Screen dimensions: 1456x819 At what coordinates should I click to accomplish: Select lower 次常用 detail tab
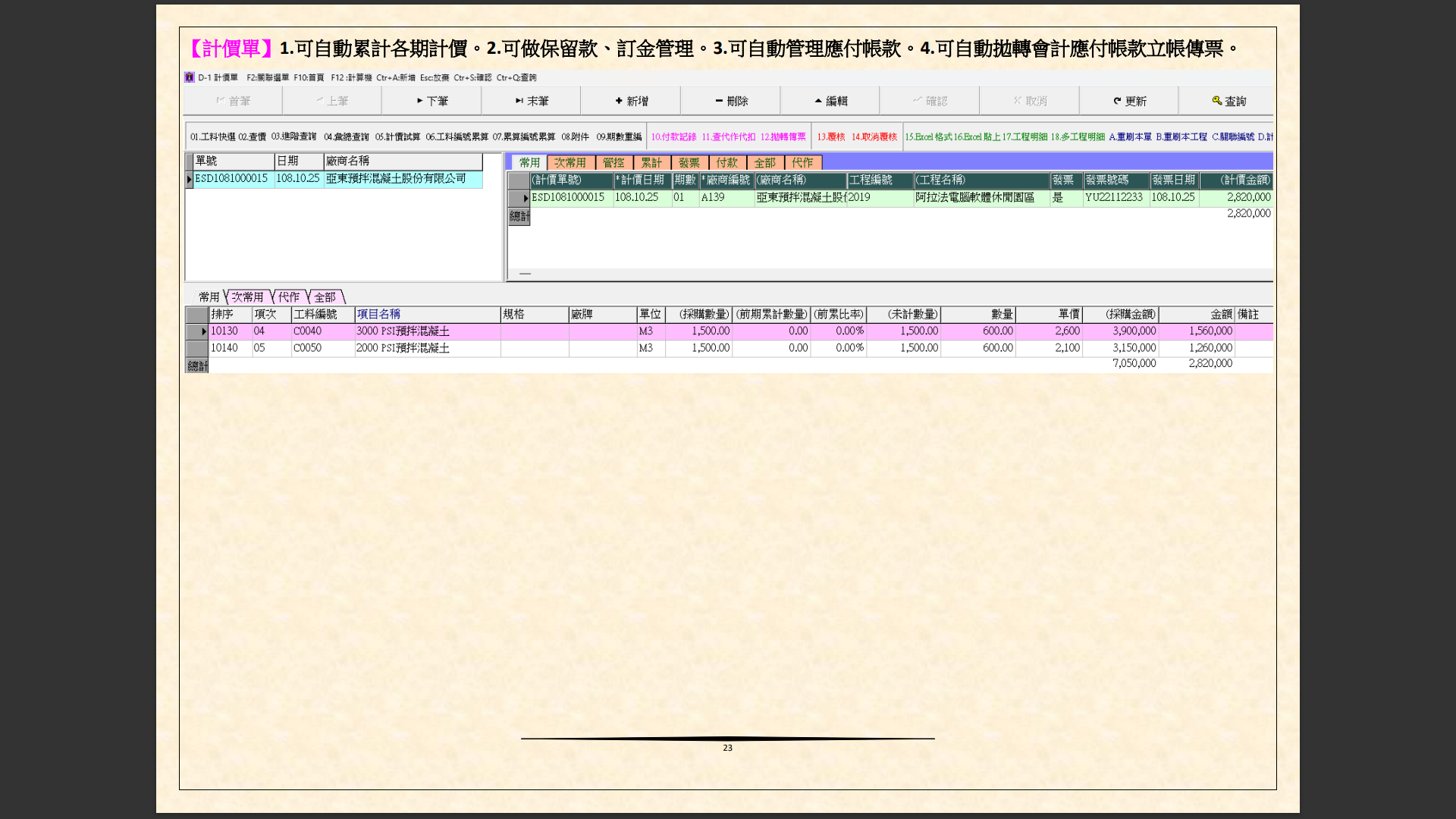(x=247, y=297)
